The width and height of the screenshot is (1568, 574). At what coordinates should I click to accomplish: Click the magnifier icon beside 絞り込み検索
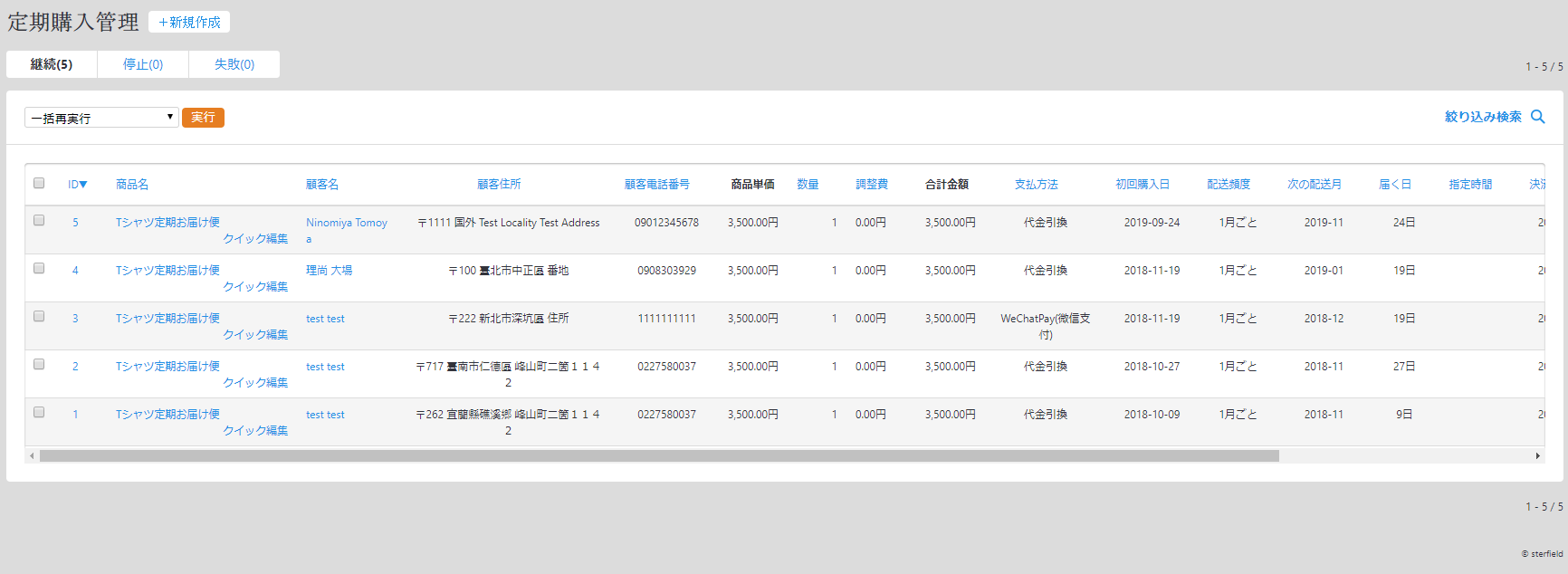point(1537,117)
